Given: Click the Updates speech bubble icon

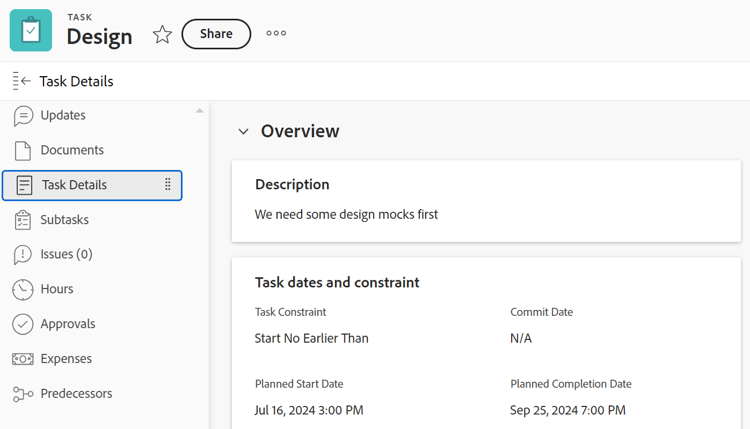Looking at the screenshot, I should coord(23,116).
